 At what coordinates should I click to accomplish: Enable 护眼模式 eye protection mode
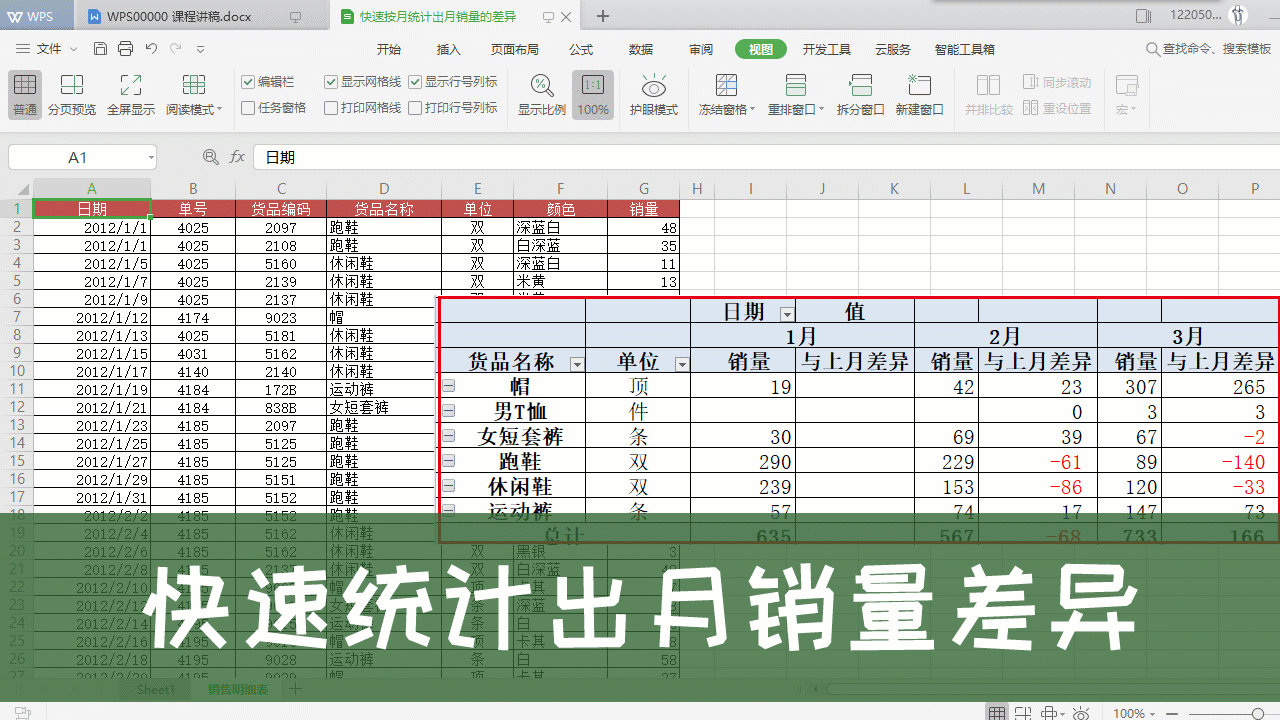653,95
